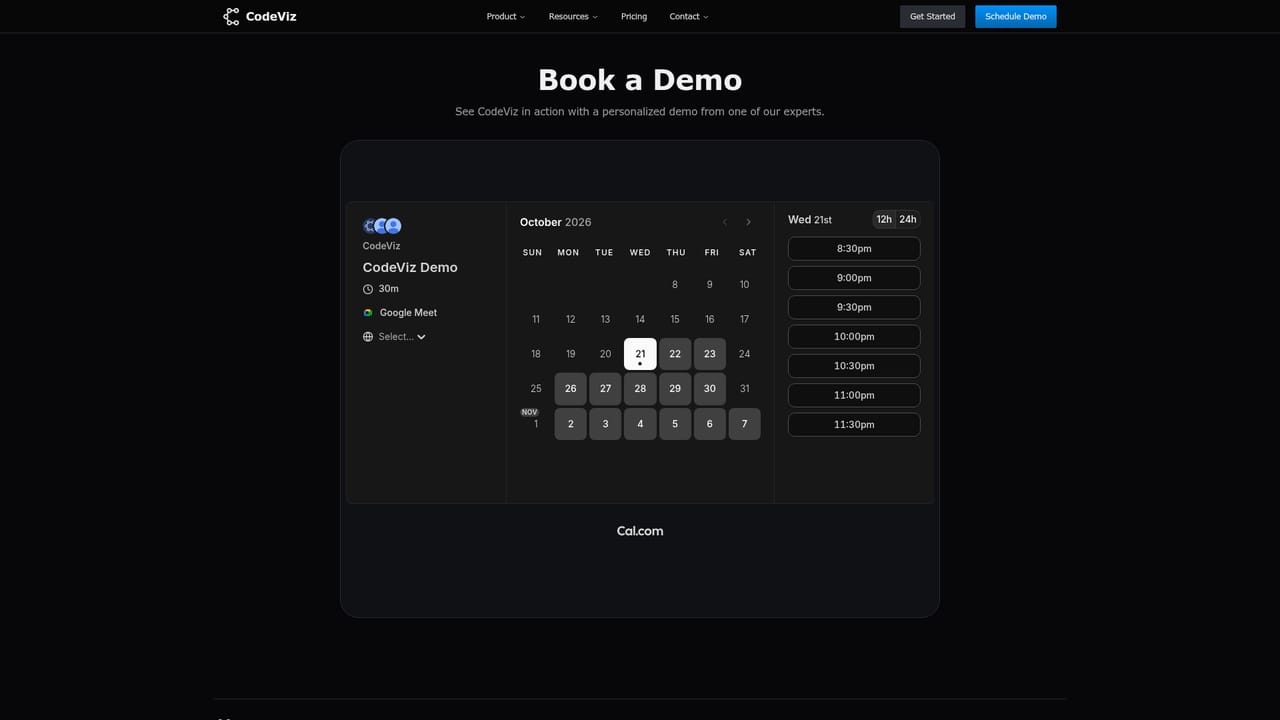
Task: Select October 29 on the calendar
Action: (x=675, y=389)
